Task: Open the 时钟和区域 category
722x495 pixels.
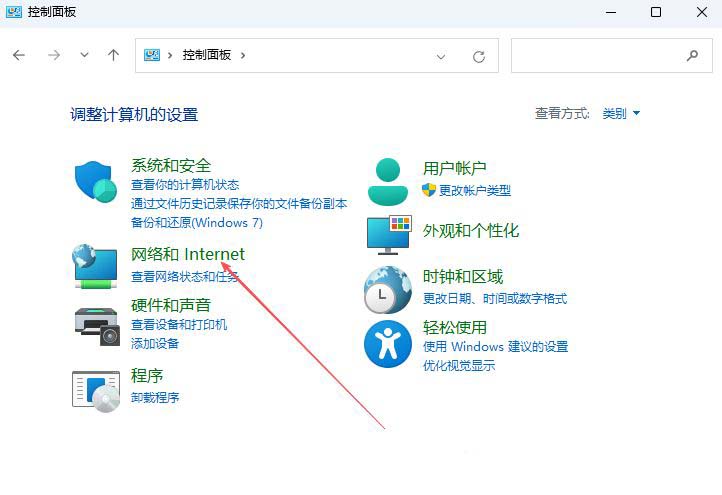Action: point(463,277)
